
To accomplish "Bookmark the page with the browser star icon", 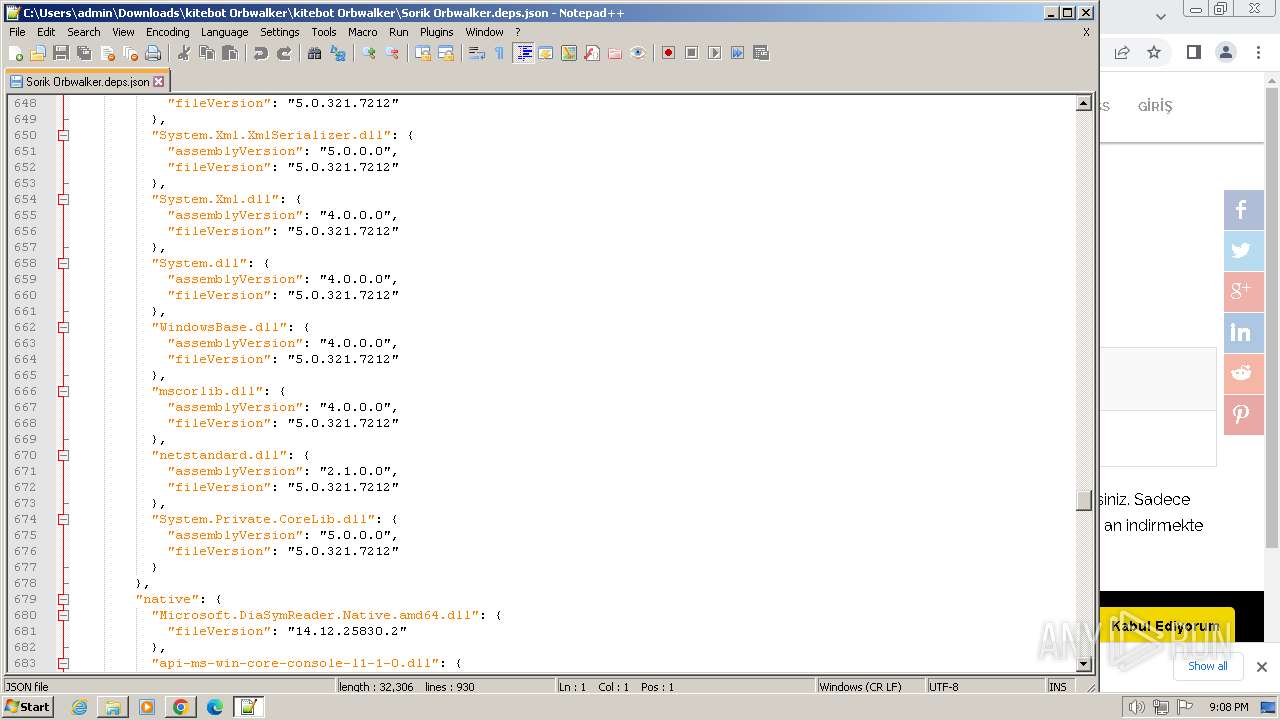I will coord(1154,52).
